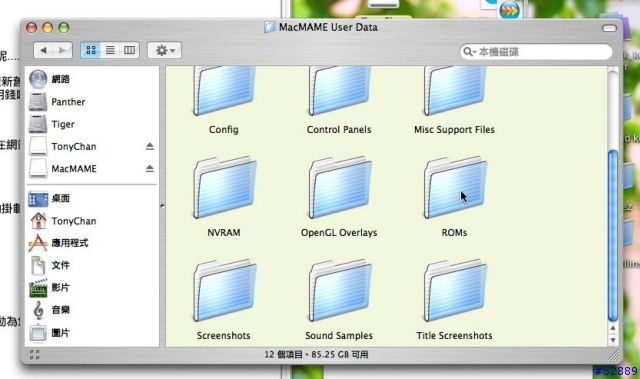Switch to column view
640x379 pixels.
point(130,50)
